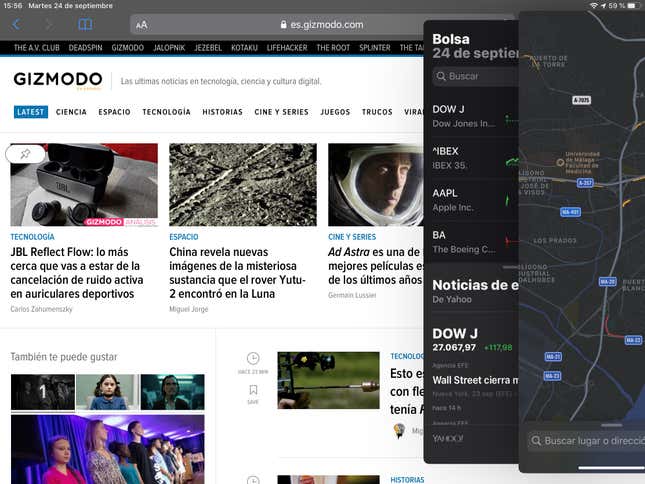Open BA The Boeing row in Bolsa
This screenshot has width=645, height=484.
tap(471, 242)
